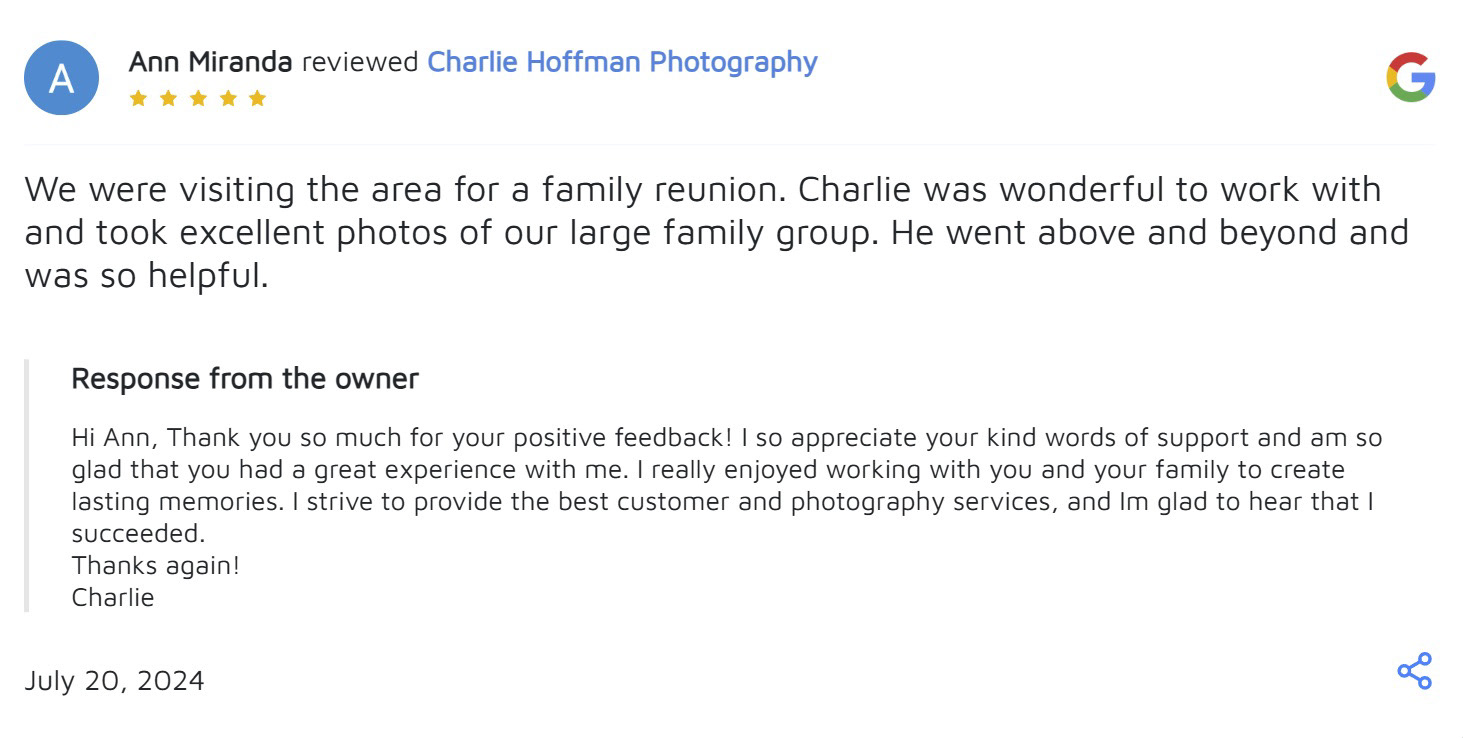
Task: Click the word 'reviewed' in the header
Action: (x=359, y=62)
